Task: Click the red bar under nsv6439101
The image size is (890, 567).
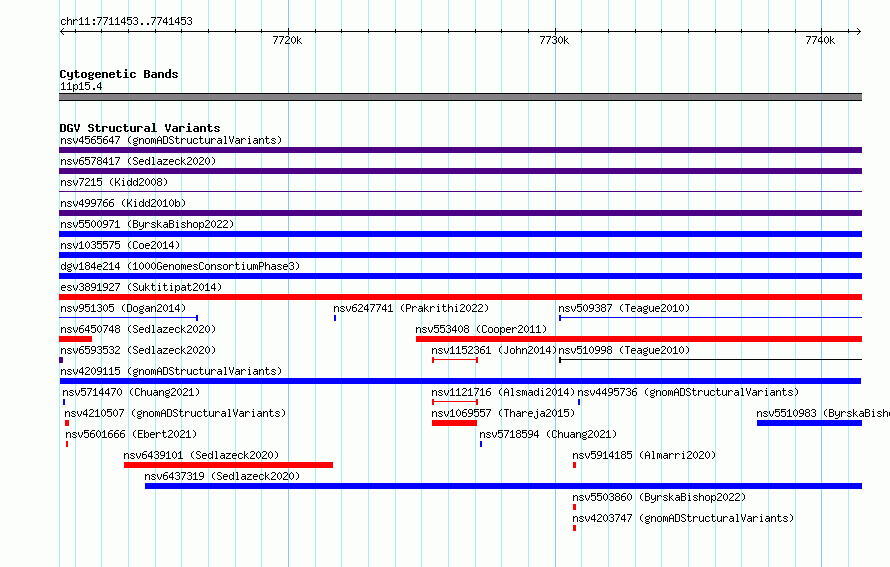Action: 228,465
